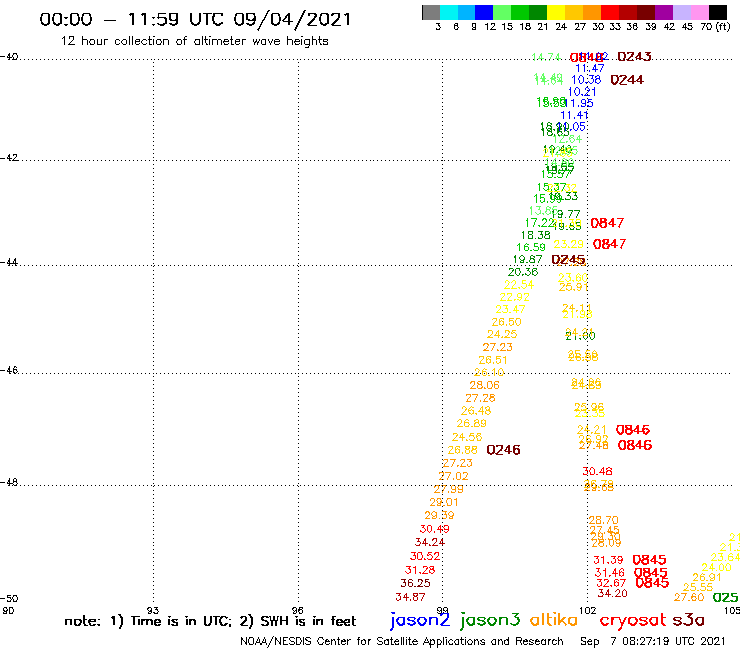Click the wave height value '36.25'
Image resolution: width=740 pixels, height=650 pixels.
415,583
